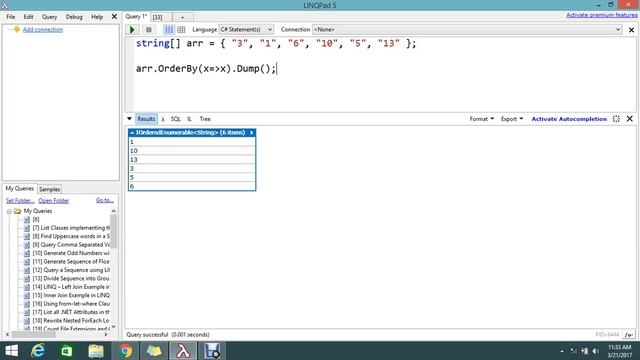Open the Help menu
Screen dimensions: 640x360
click(x=97, y=17)
